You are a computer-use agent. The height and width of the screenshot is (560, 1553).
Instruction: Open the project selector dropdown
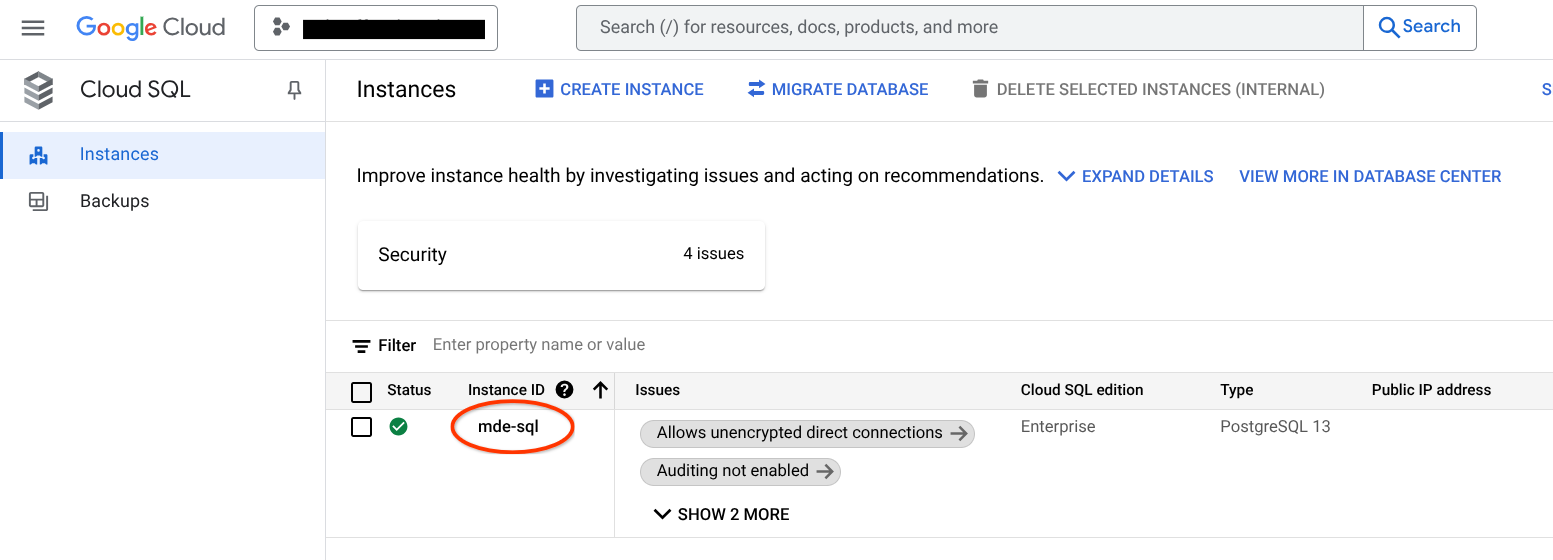point(376,28)
